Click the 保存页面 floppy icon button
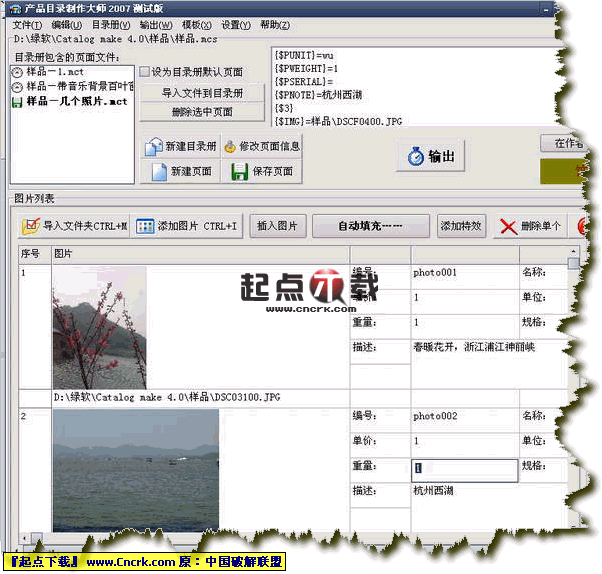 pyautogui.click(x=262, y=171)
